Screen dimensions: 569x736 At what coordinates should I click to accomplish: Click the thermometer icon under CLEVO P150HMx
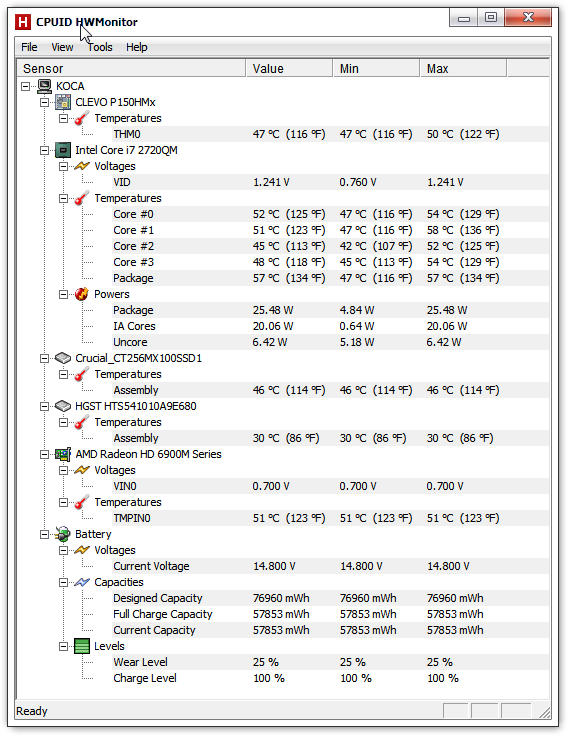pyautogui.click(x=82, y=118)
